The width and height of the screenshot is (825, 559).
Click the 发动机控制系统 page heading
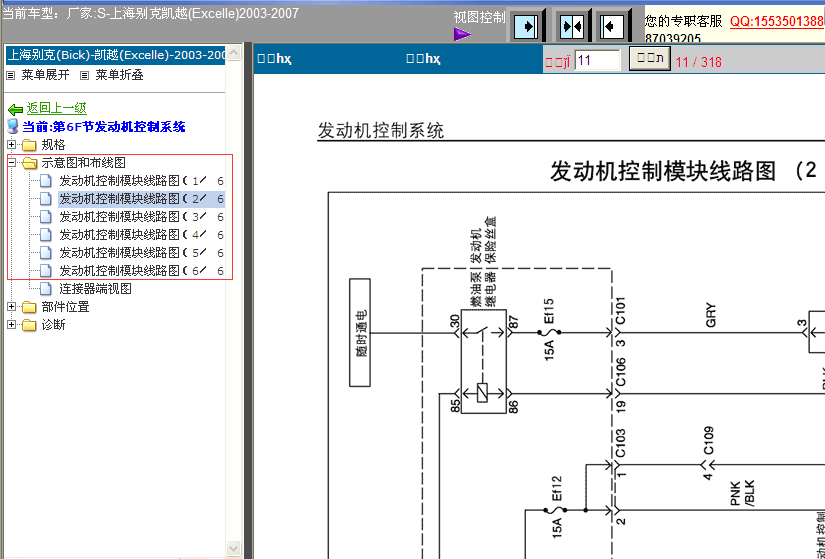tap(381, 131)
